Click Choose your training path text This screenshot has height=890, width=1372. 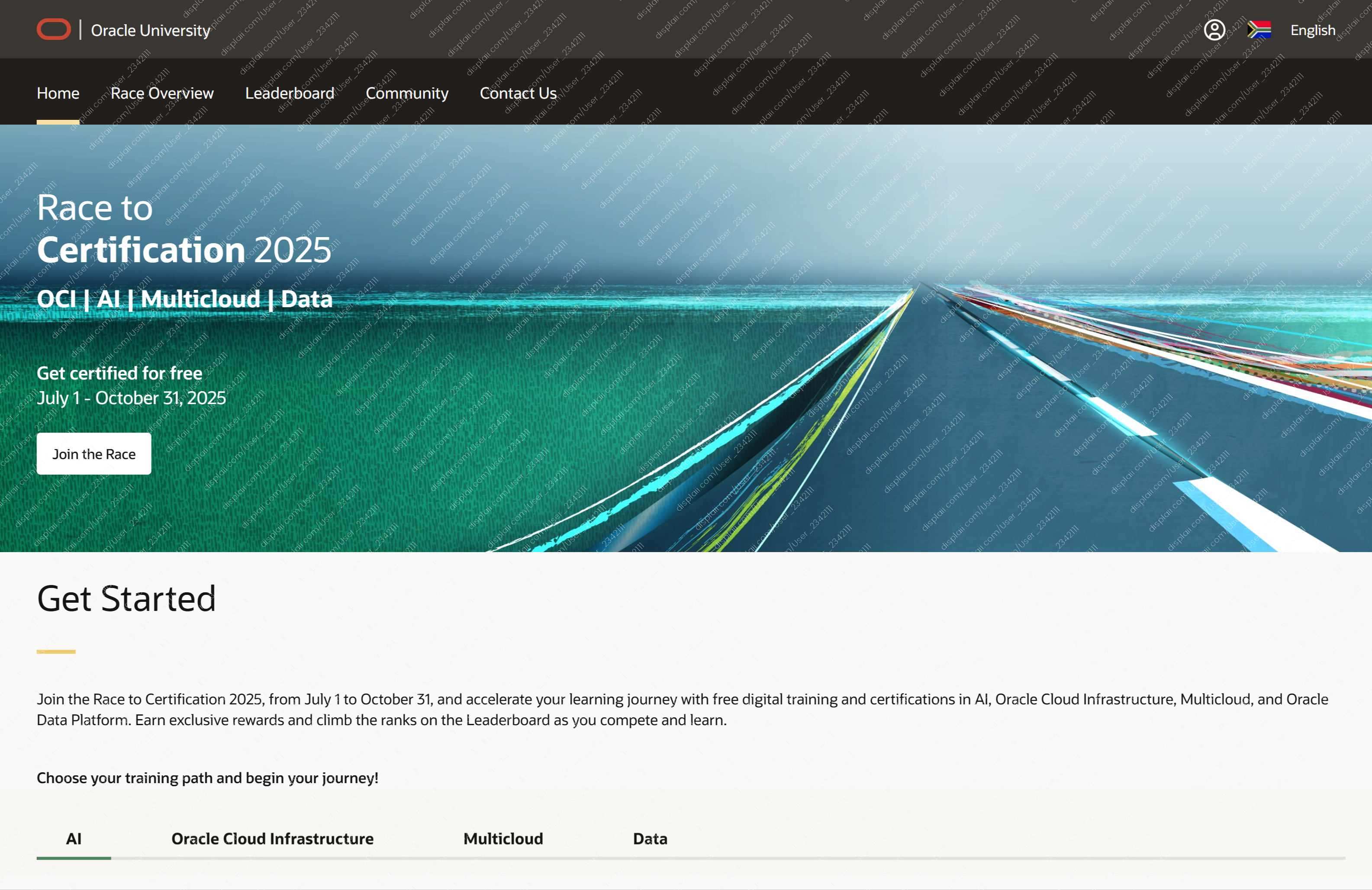pos(207,778)
